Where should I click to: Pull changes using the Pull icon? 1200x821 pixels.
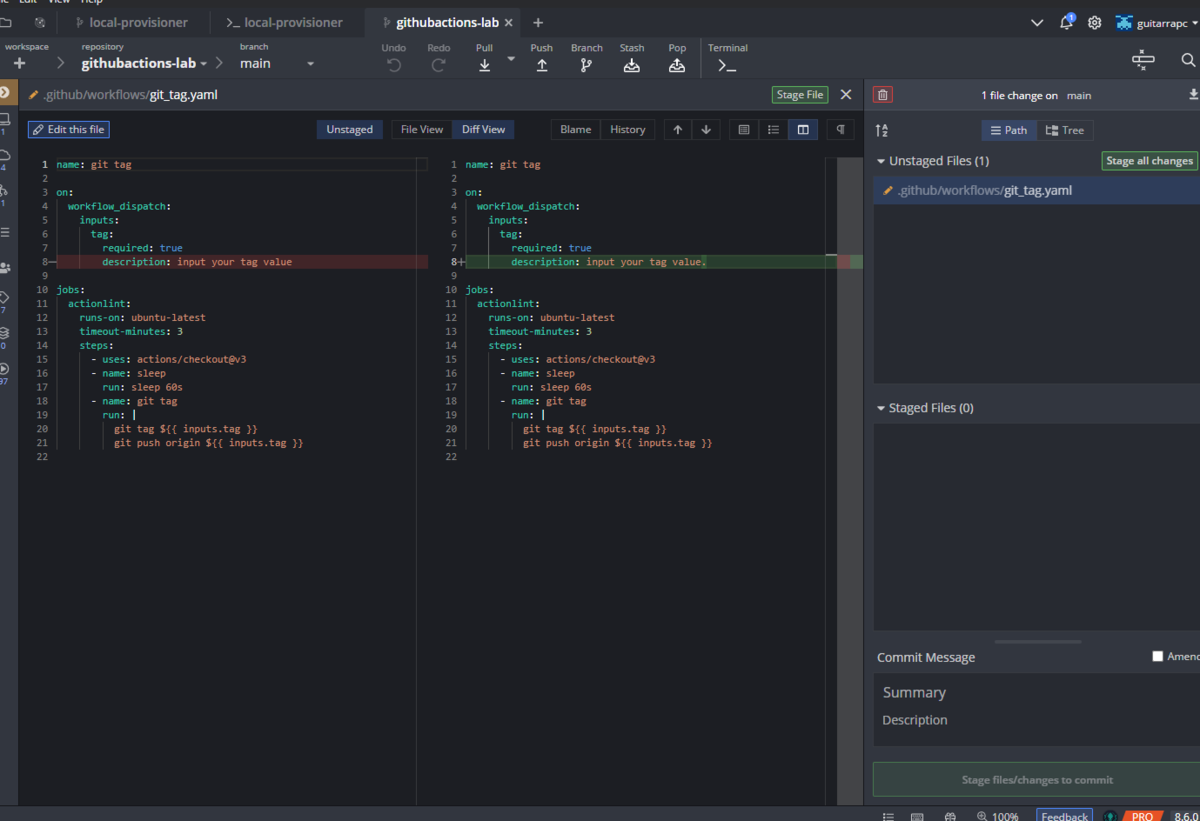click(x=484, y=65)
